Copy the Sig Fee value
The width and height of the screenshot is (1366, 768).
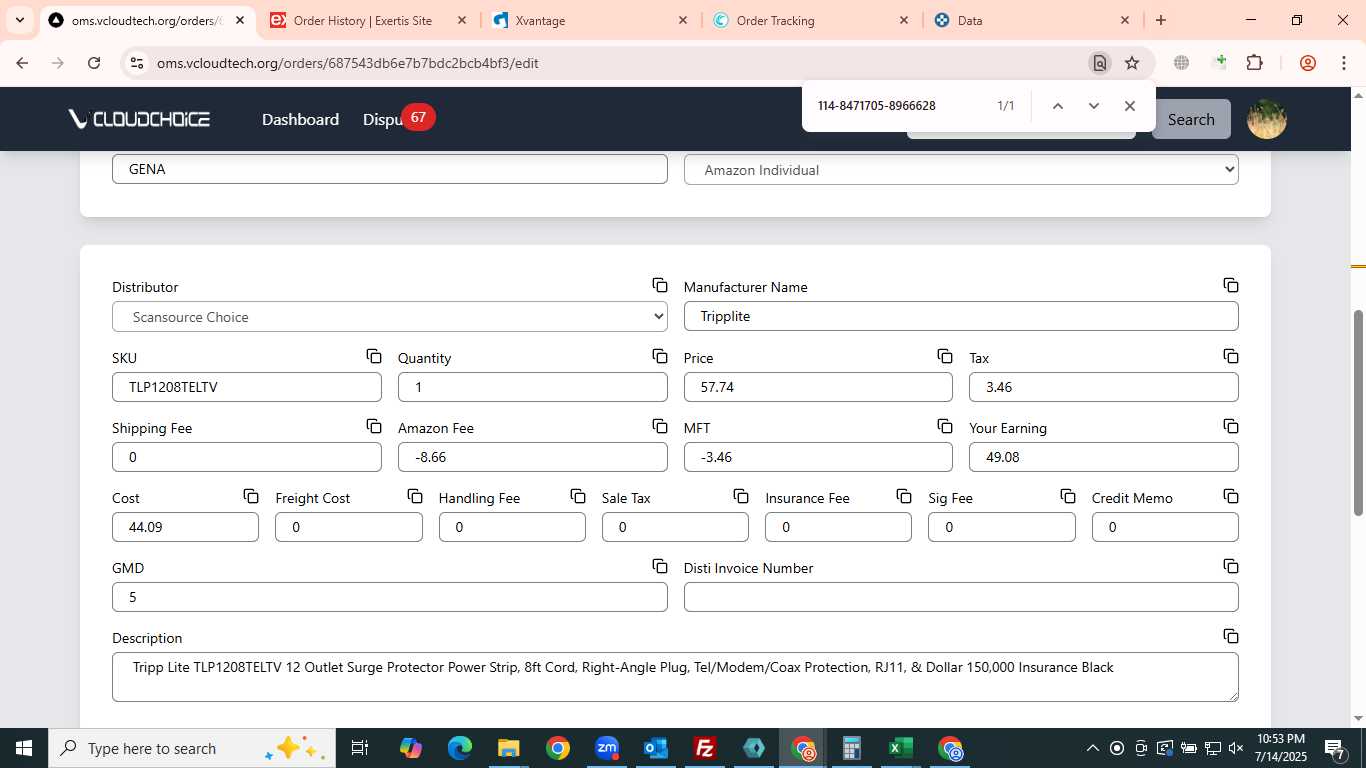(1068, 497)
